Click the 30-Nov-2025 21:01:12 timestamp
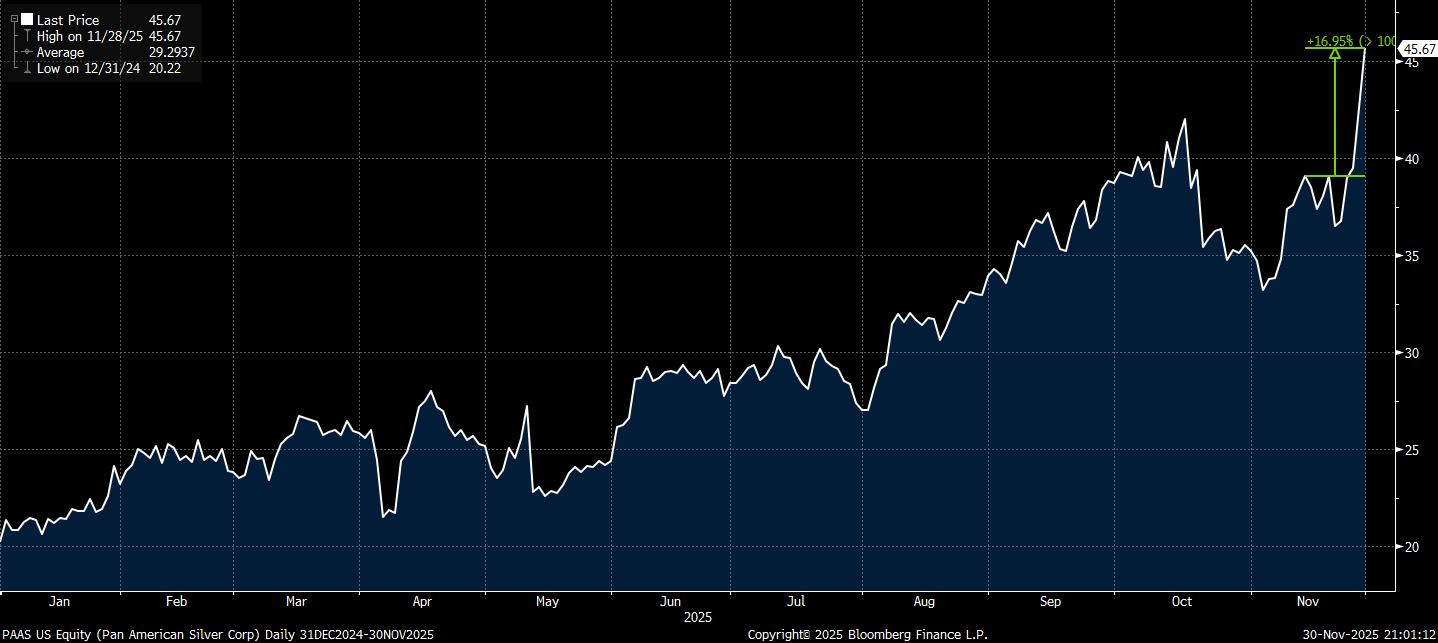Screen dimensions: 1438x643 [1369, 635]
